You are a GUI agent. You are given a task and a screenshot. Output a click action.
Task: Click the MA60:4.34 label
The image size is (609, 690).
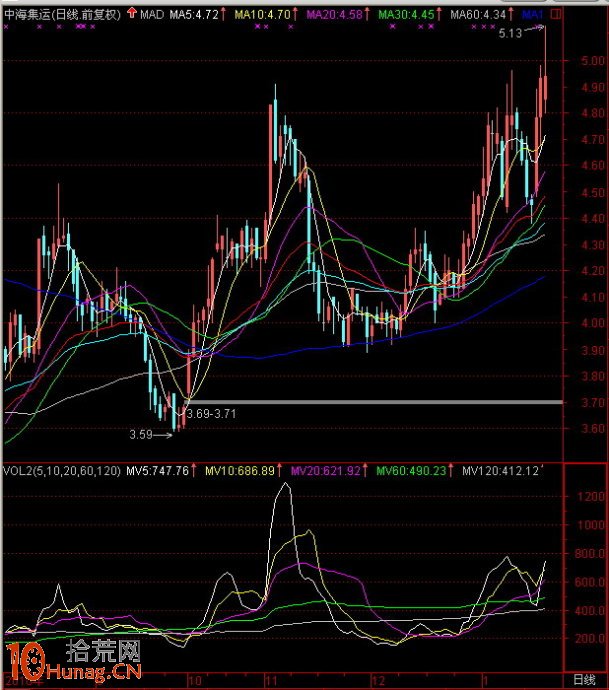click(478, 15)
